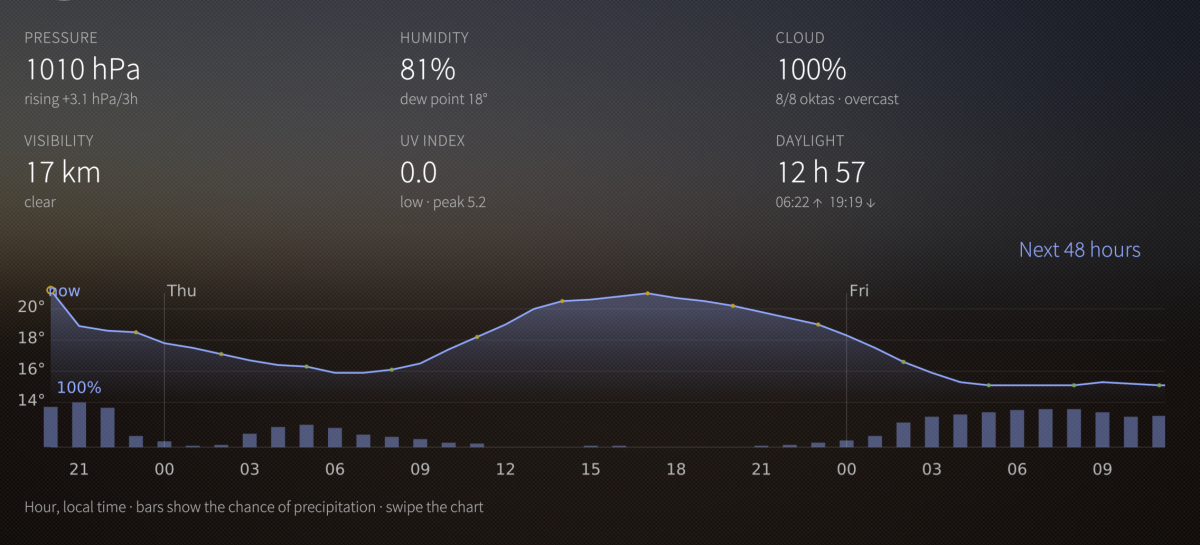Click the 18 hour tick label
This screenshot has height=545, width=1200.
[676, 469]
